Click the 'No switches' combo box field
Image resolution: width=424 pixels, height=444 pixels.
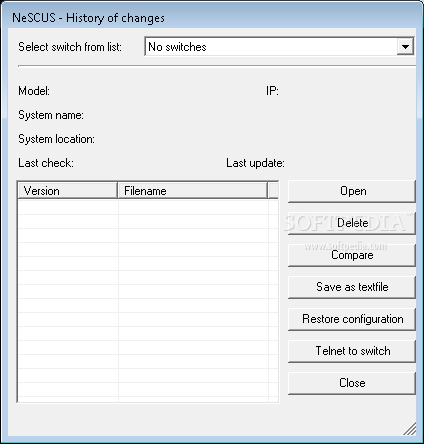(x=279, y=47)
